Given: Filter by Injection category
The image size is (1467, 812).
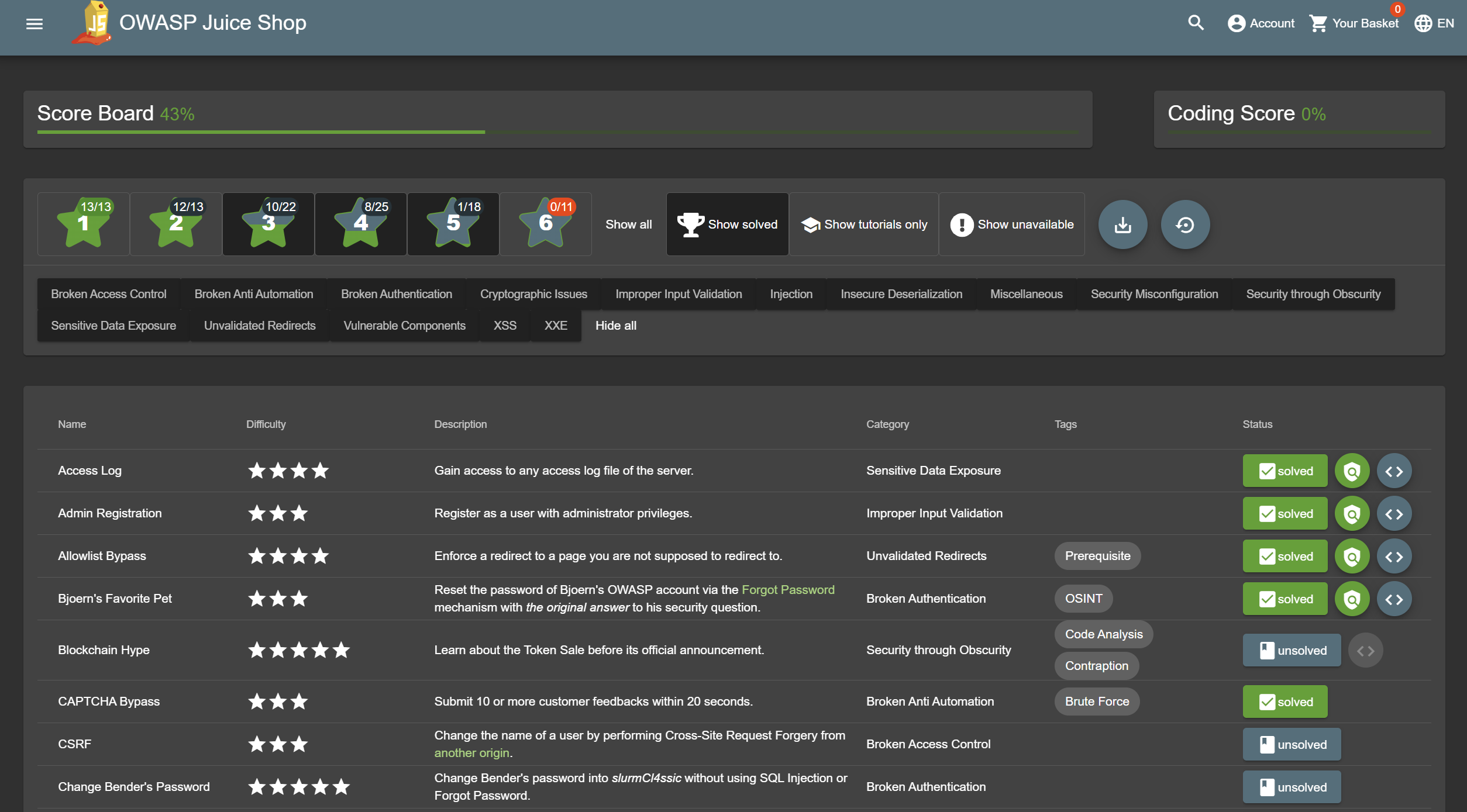Looking at the screenshot, I should point(791,294).
